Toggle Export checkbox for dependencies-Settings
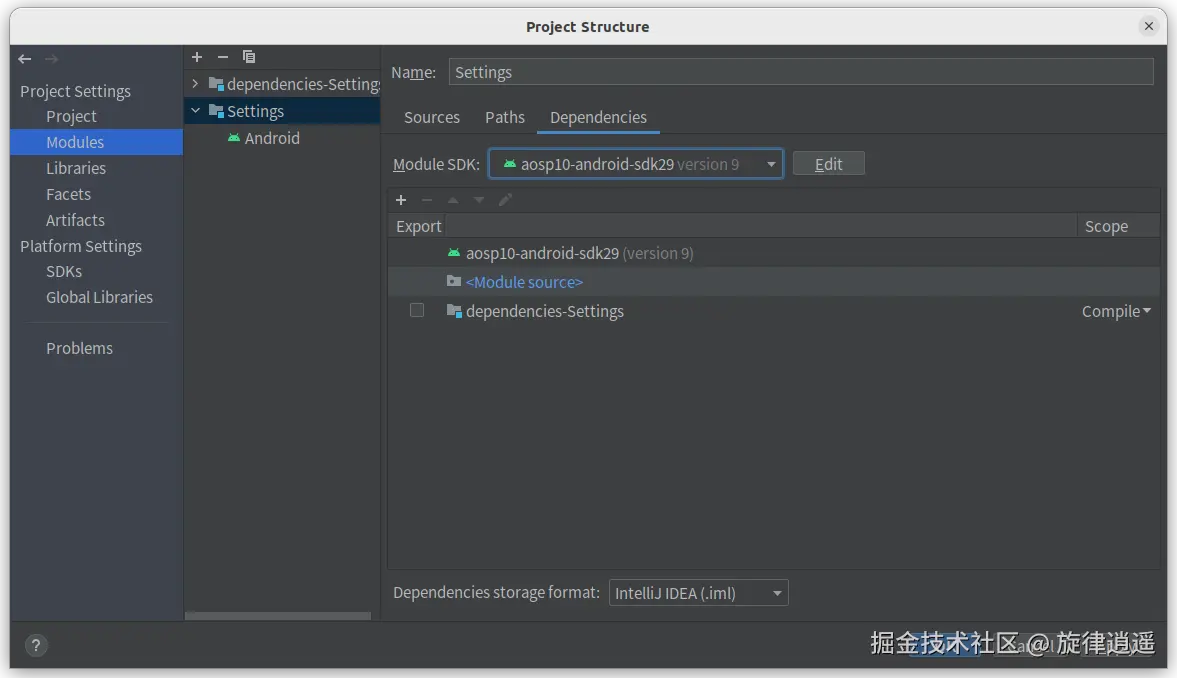This screenshot has width=1177, height=678. pos(417,311)
